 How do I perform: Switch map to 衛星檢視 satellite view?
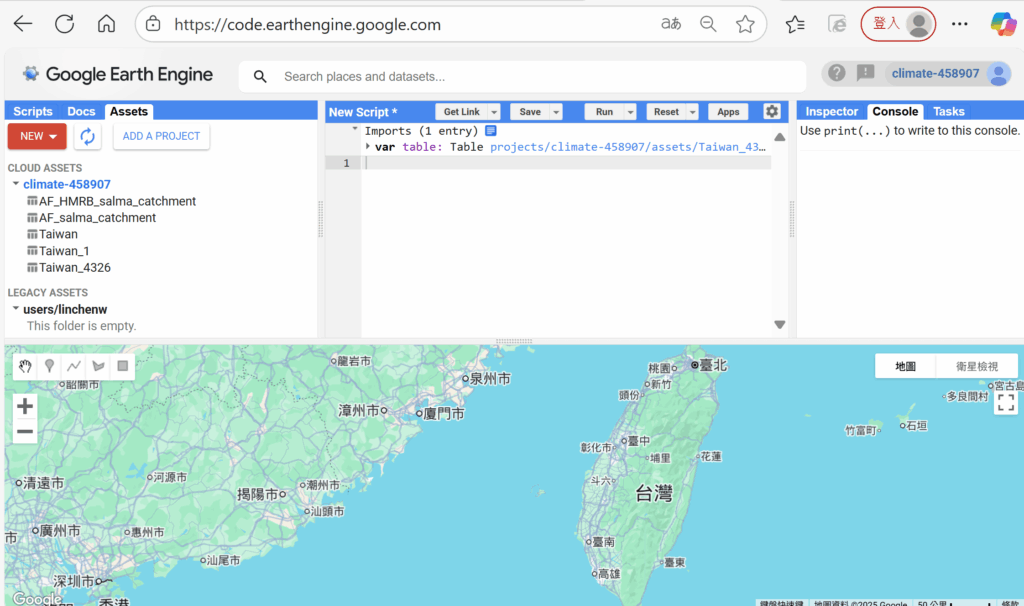[x=976, y=366]
